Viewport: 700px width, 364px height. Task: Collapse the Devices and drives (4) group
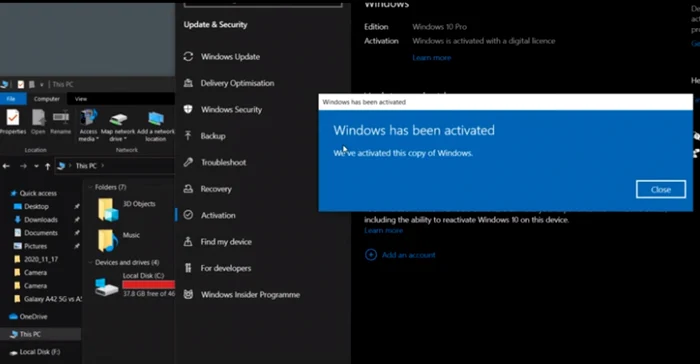91,262
